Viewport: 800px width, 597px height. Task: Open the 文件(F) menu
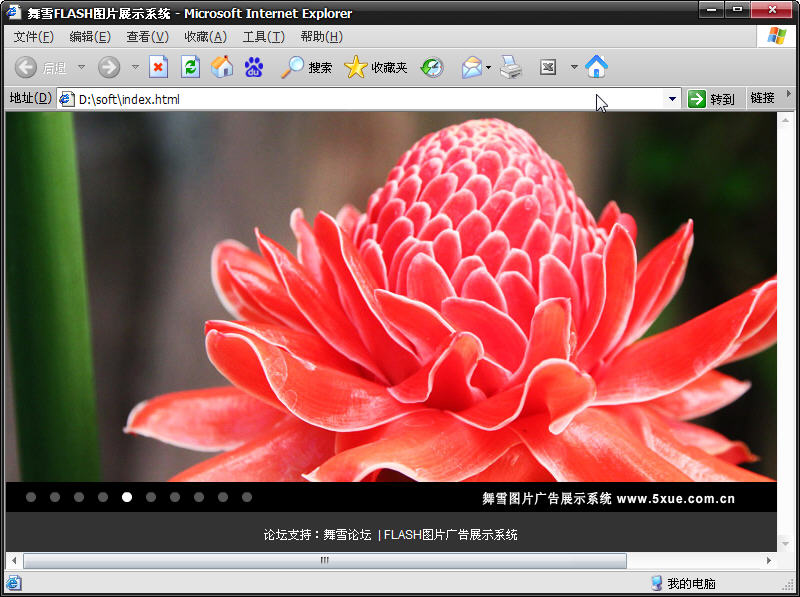click(33, 37)
